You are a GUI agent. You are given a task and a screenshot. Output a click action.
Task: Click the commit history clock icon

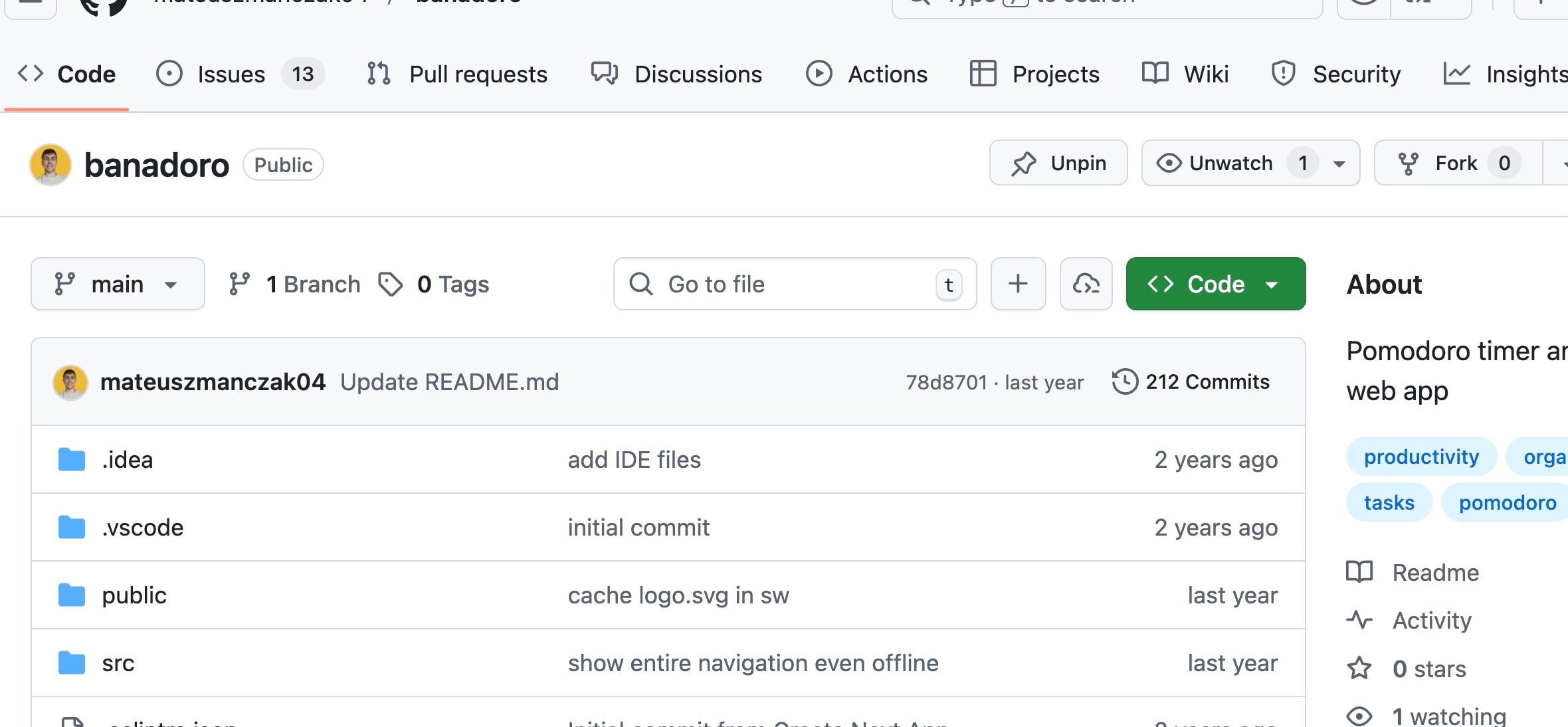1125,381
